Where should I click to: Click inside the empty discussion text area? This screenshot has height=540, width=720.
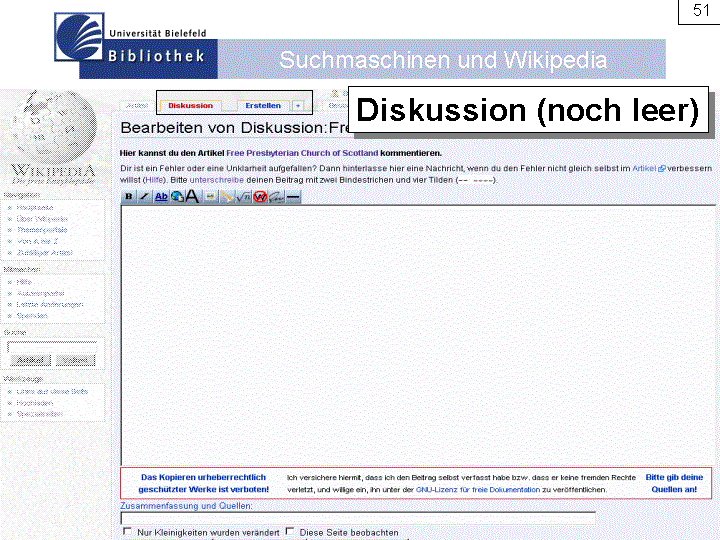pos(418,335)
